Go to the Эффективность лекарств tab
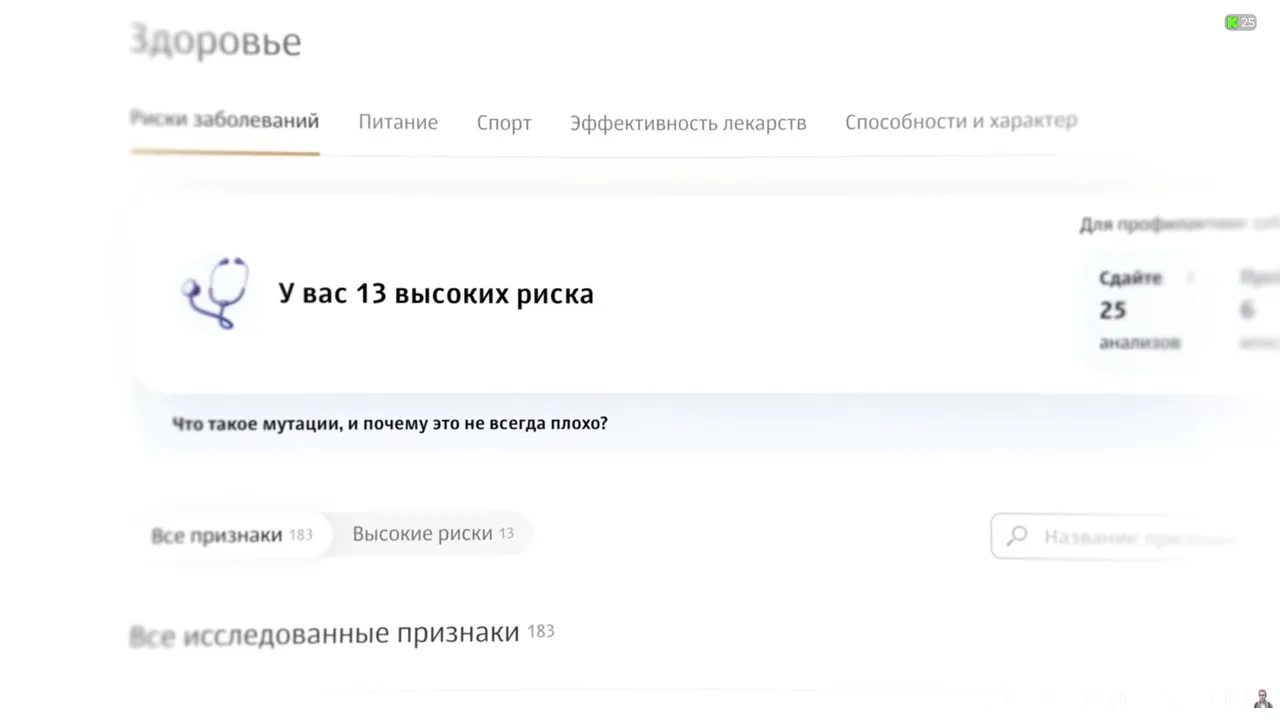This screenshot has width=1280, height=720. (688, 123)
